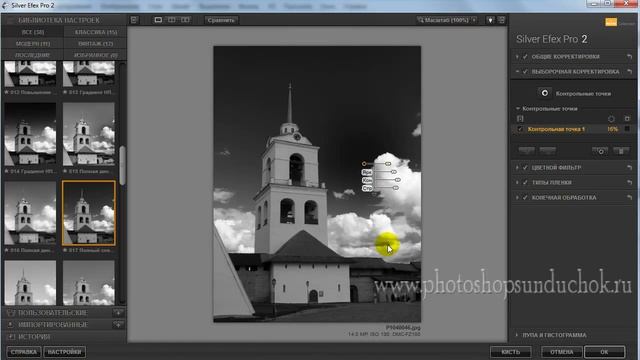Select split preview view mode
Viewport: 640px width, 360px height.
click(171, 20)
